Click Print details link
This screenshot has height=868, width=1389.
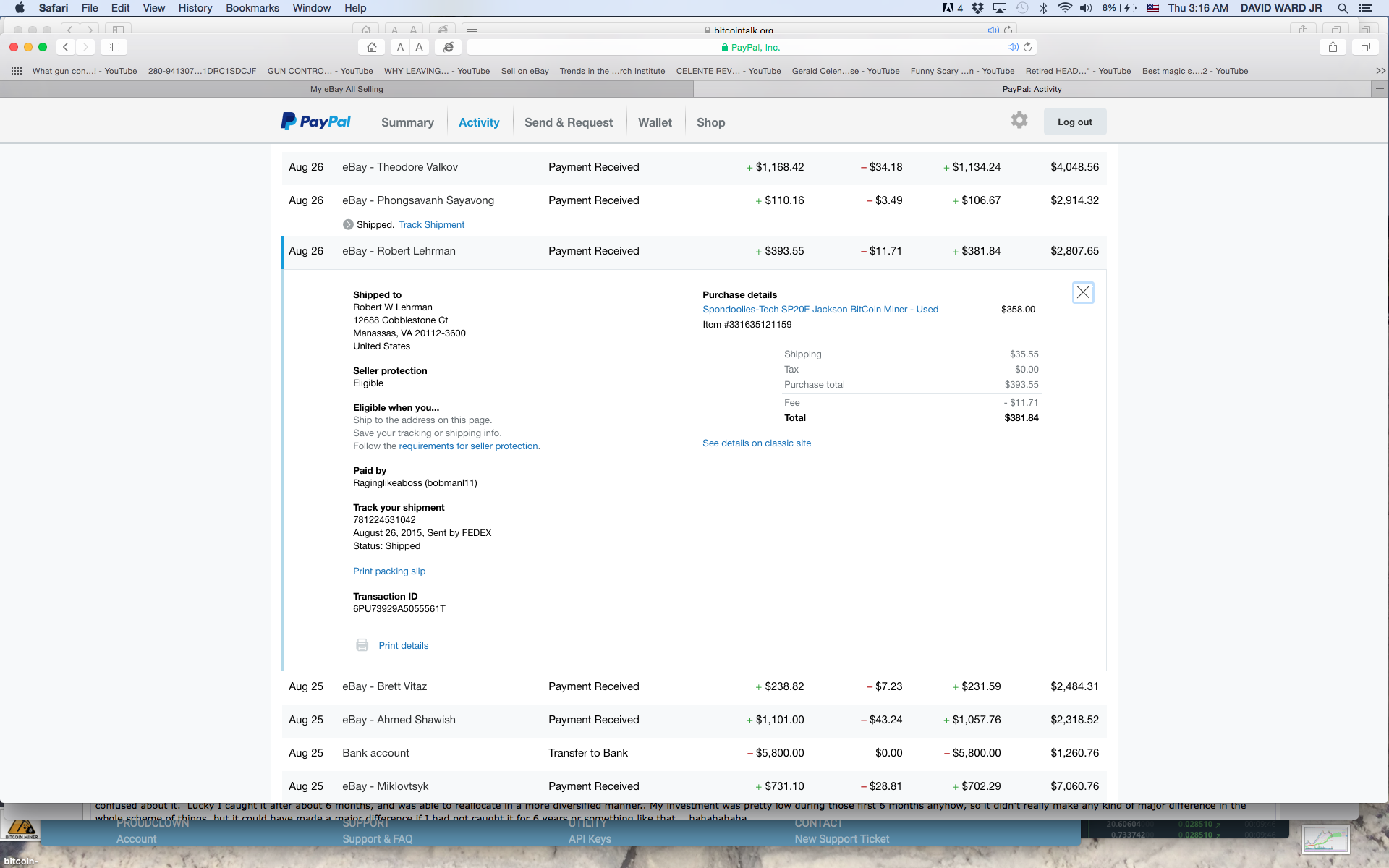tap(404, 645)
